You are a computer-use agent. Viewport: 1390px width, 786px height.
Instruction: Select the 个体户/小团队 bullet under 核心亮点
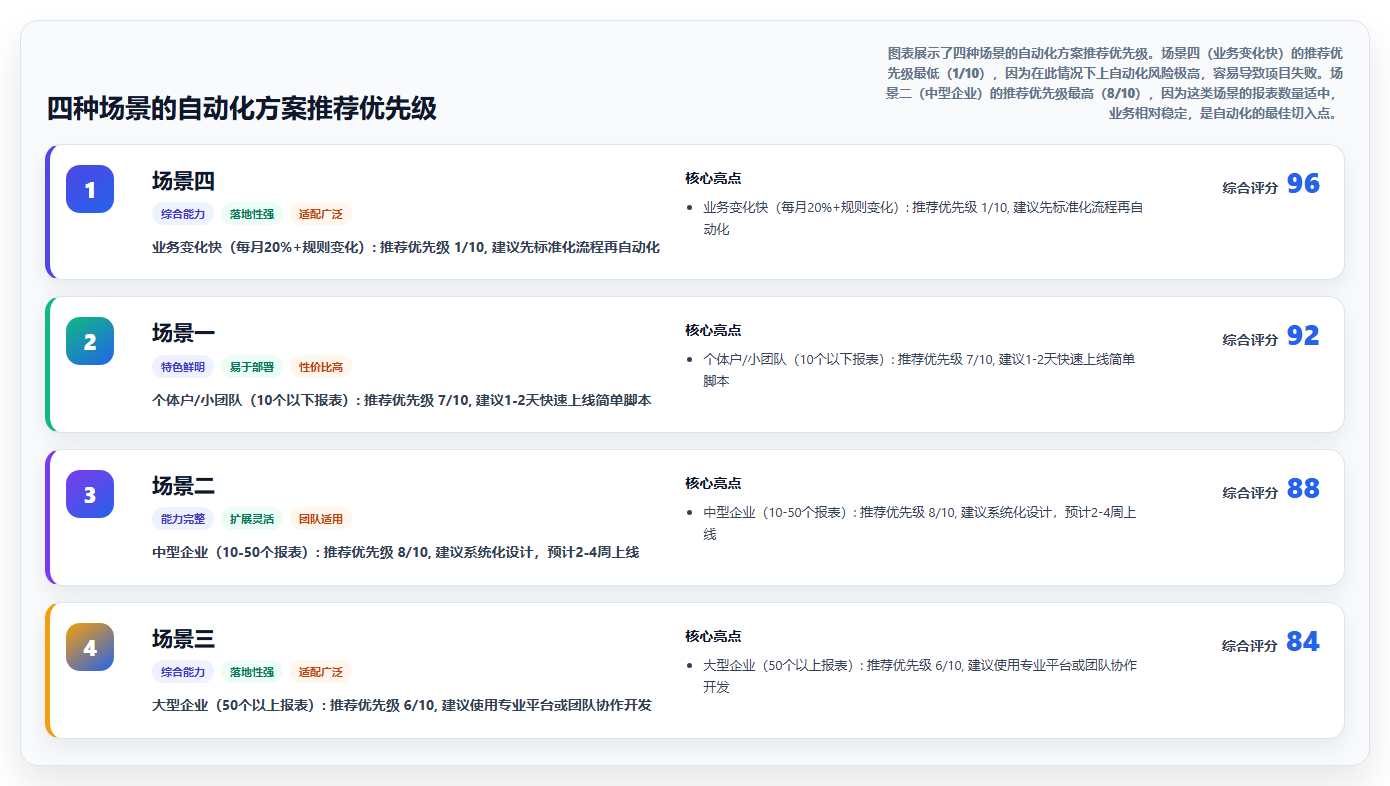(x=919, y=370)
